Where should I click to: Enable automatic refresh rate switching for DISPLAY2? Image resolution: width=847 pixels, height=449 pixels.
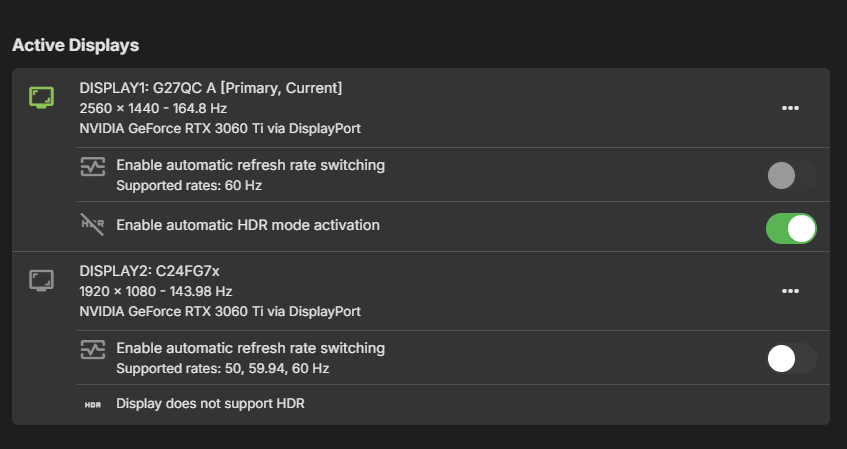791,358
